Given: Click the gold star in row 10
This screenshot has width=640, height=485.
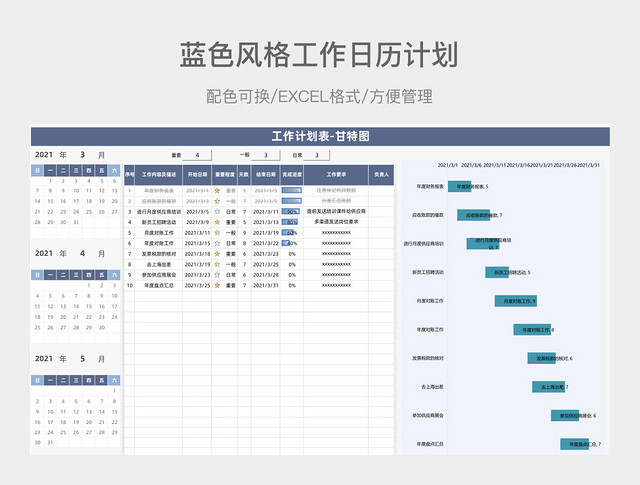Looking at the screenshot, I should [x=217, y=285].
